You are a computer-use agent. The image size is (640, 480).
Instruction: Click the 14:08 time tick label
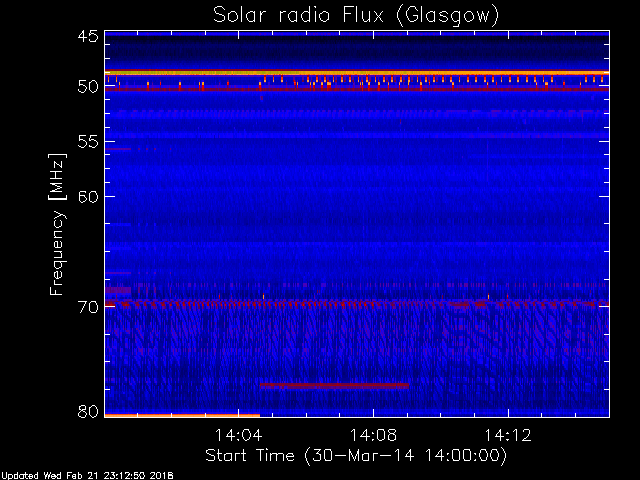click(373, 435)
